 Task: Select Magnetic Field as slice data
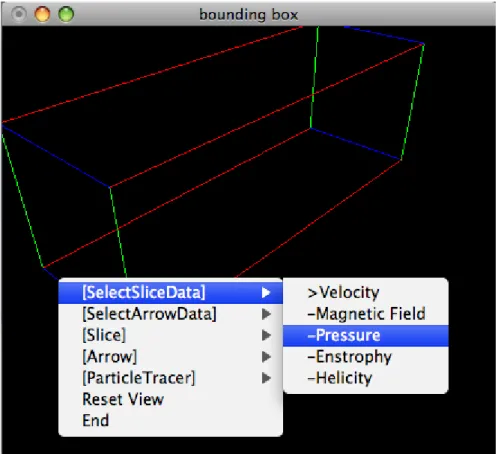[366, 314]
